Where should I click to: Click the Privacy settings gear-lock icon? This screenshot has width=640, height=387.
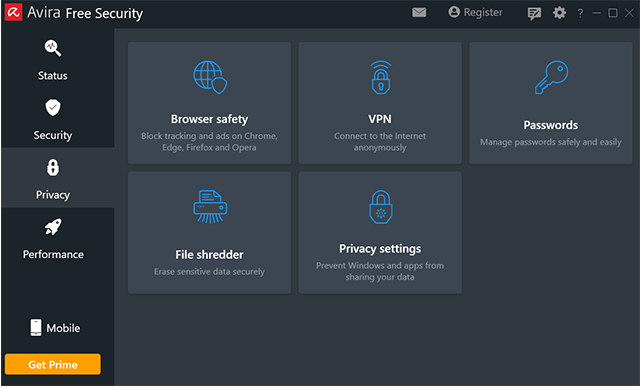380,207
